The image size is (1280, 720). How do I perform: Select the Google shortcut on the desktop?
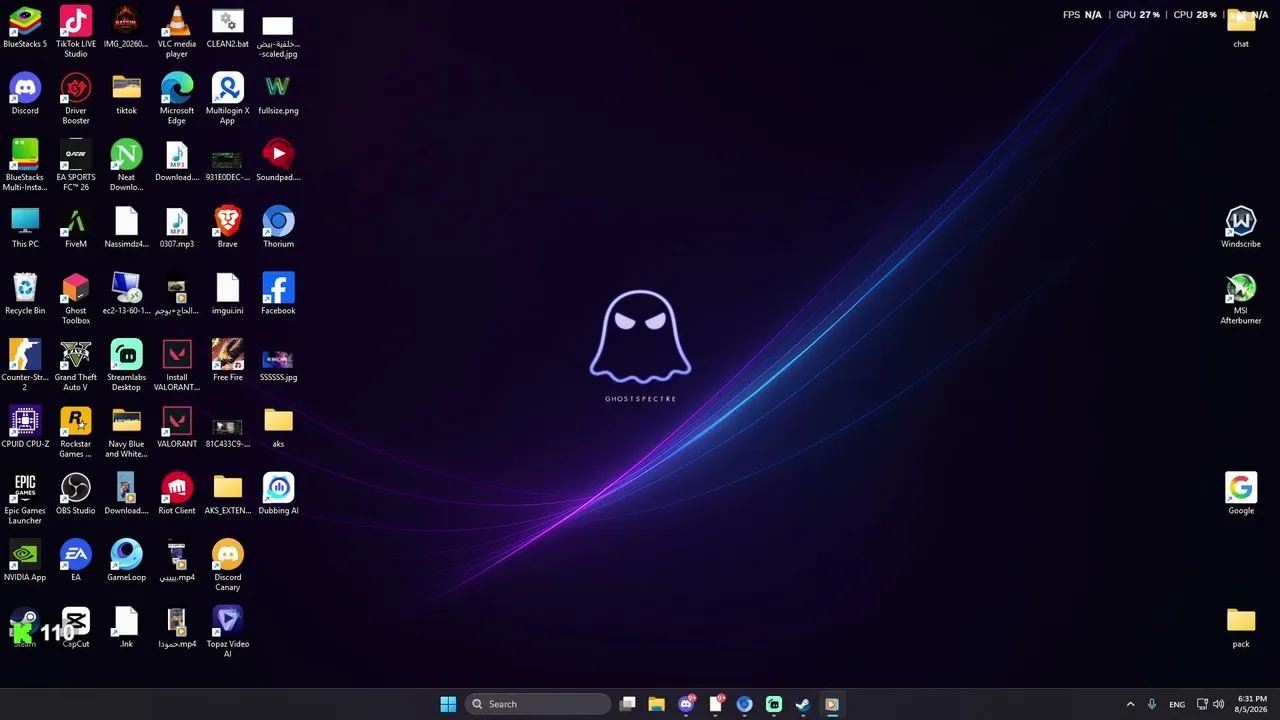(1241, 494)
